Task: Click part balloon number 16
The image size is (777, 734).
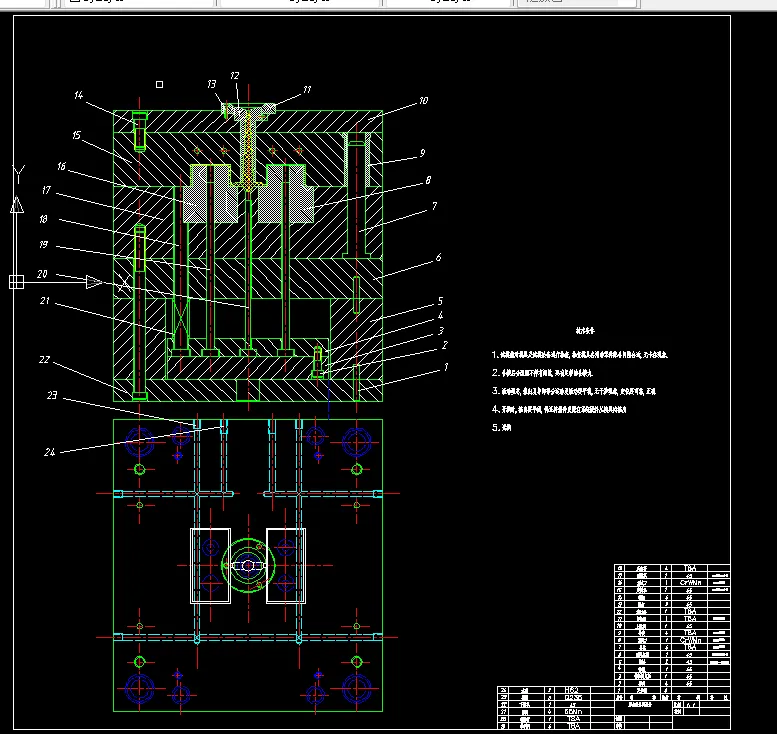Action: 61,167
